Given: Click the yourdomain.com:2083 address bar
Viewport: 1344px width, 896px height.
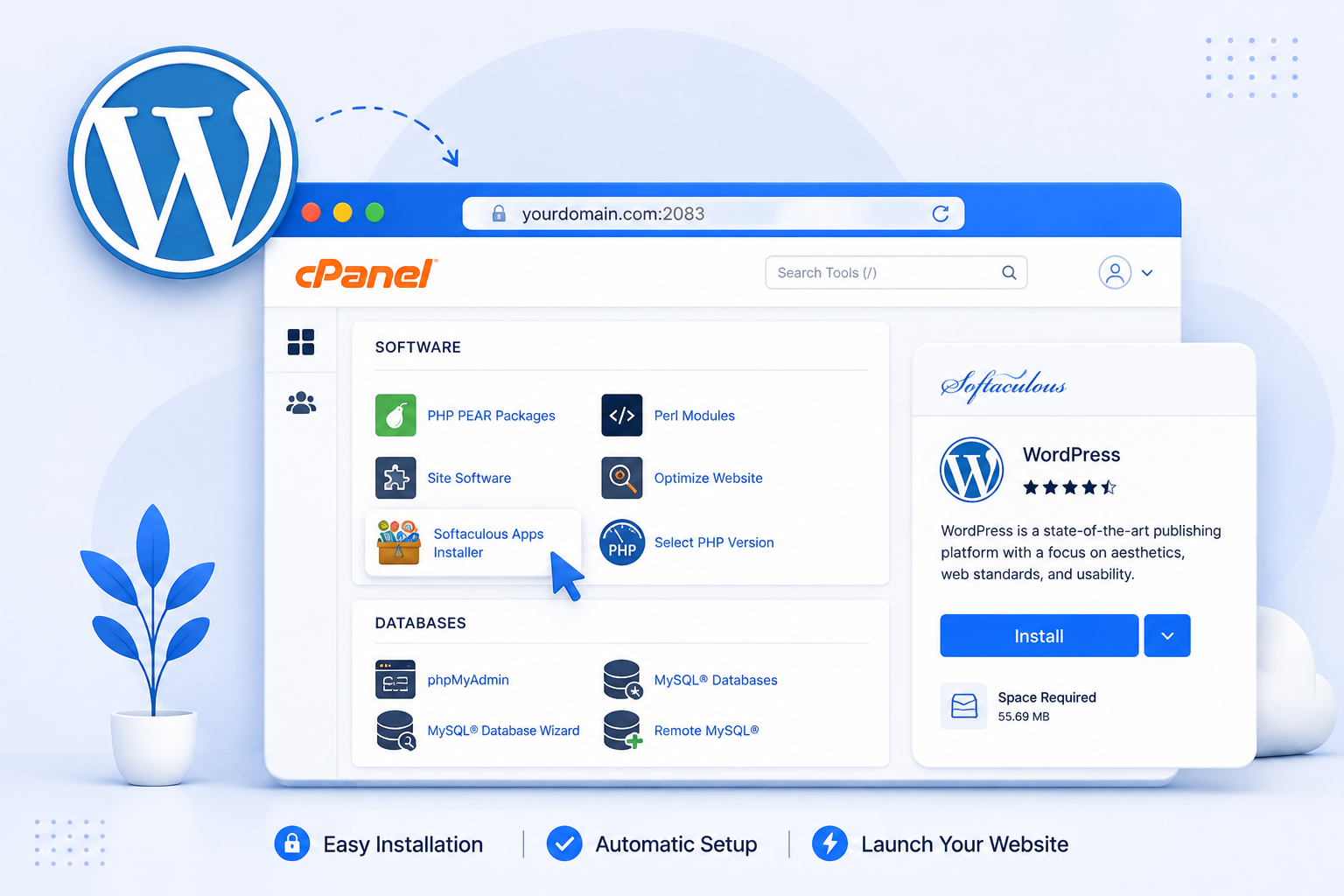Looking at the screenshot, I should [x=713, y=213].
